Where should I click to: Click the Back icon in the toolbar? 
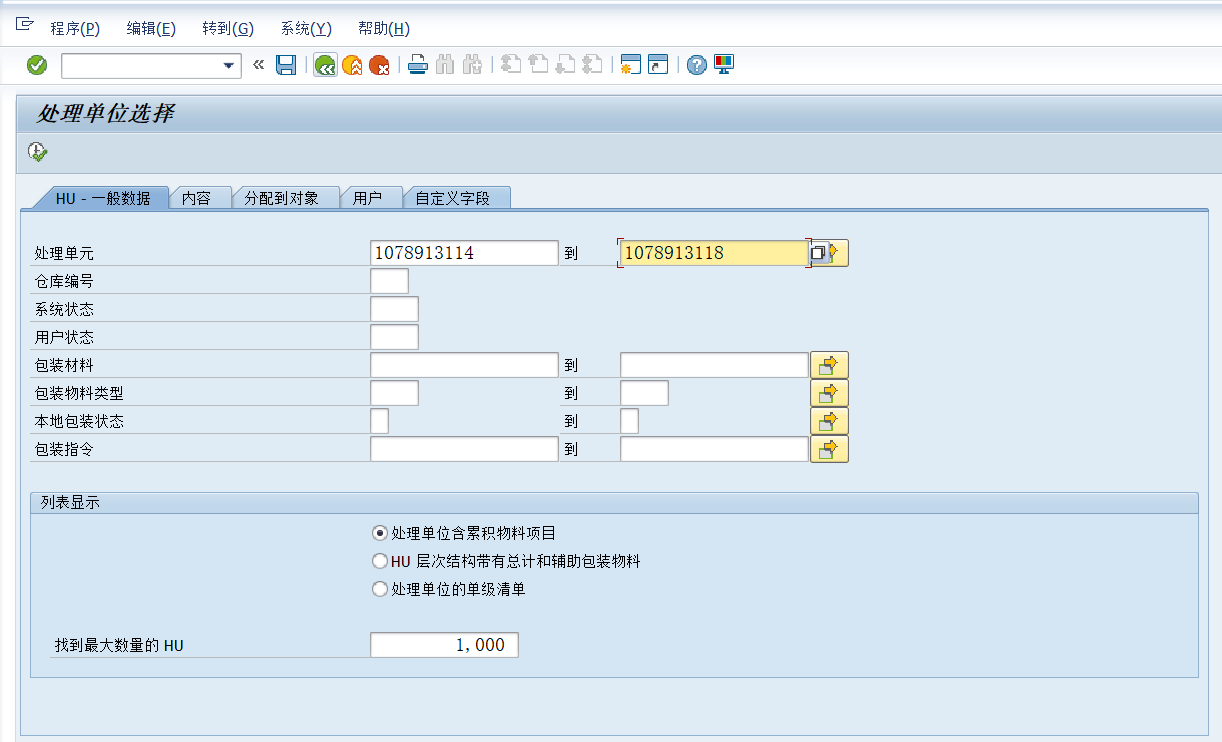point(324,64)
